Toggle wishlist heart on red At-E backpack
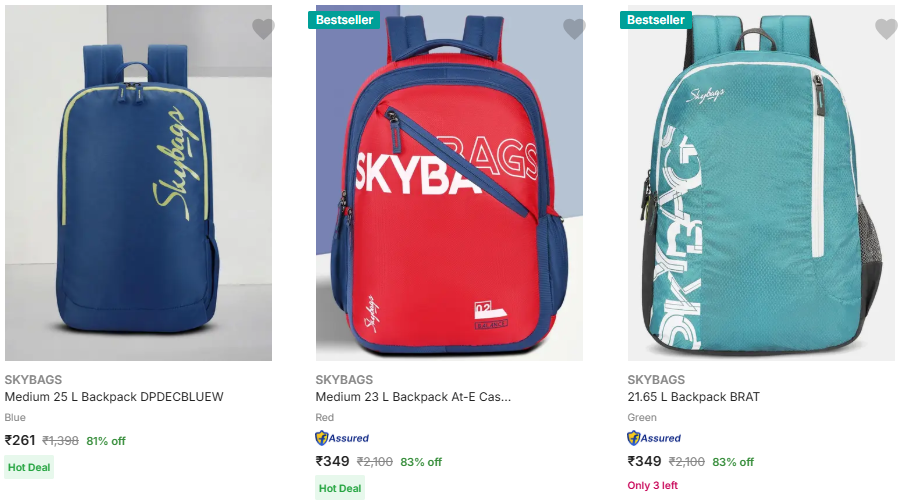The image size is (899, 503). pyautogui.click(x=574, y=29)
